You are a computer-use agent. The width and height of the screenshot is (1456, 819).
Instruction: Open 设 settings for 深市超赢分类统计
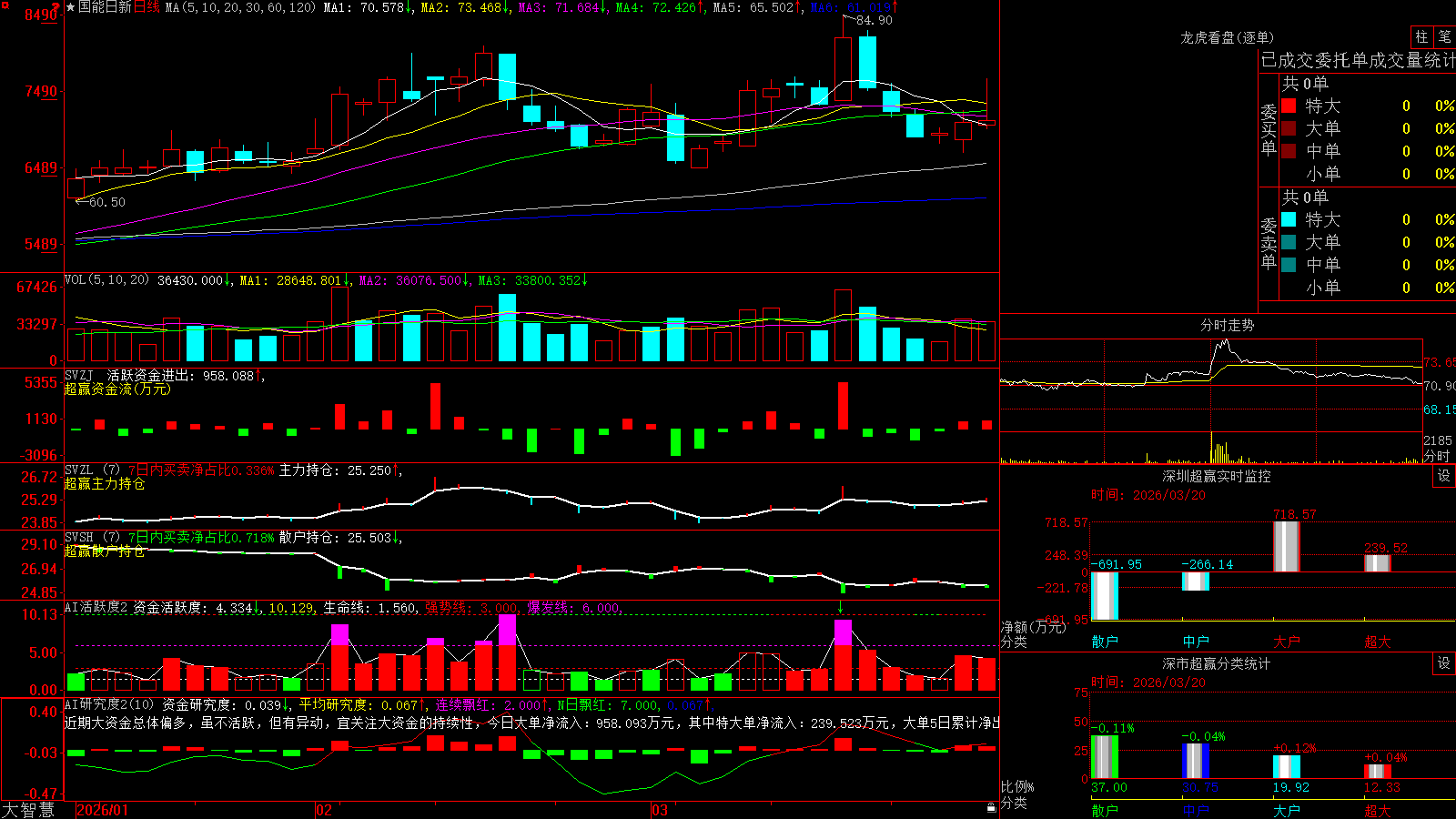point(1444,663)
